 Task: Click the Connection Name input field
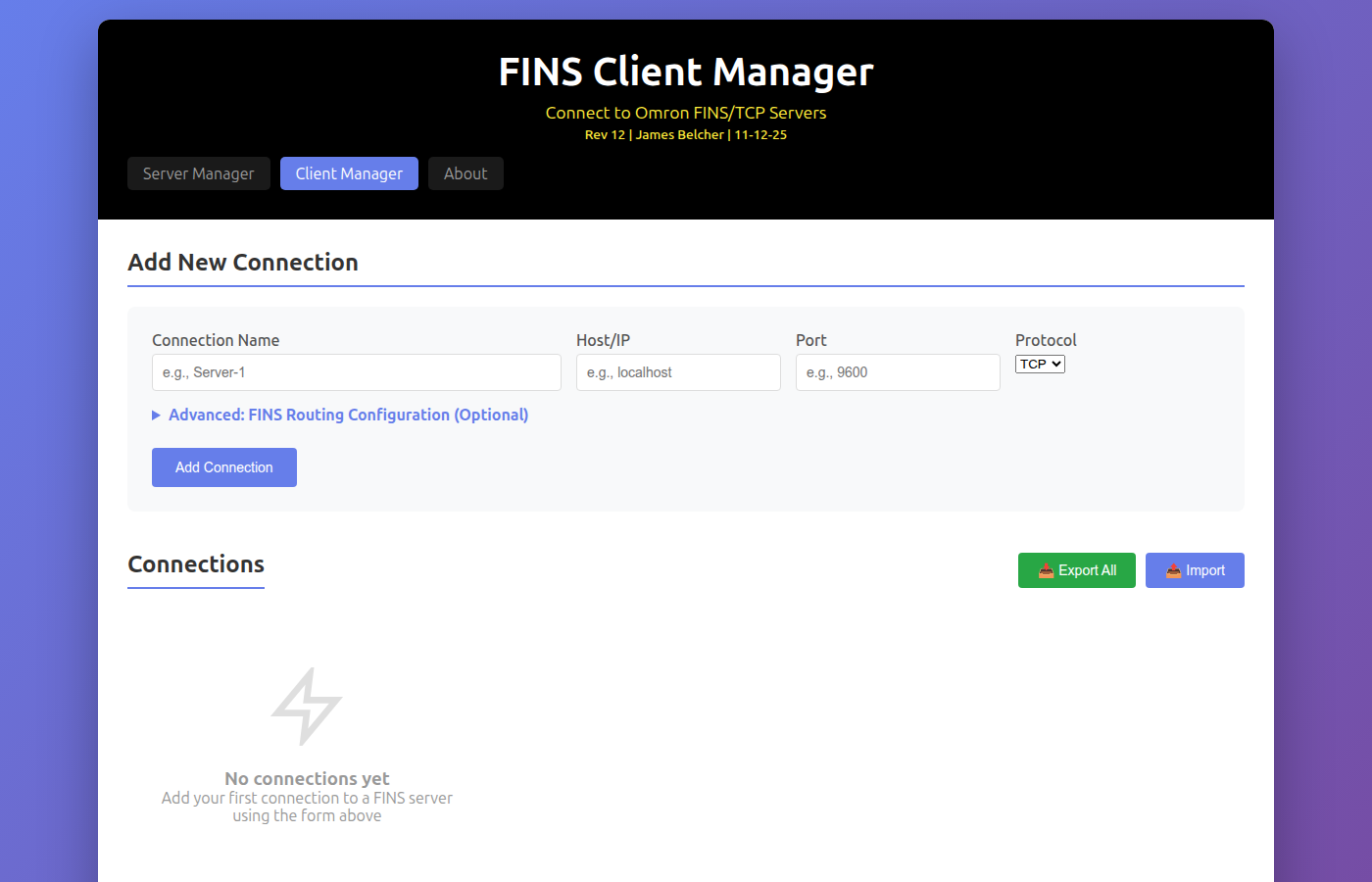pos(357,372)
